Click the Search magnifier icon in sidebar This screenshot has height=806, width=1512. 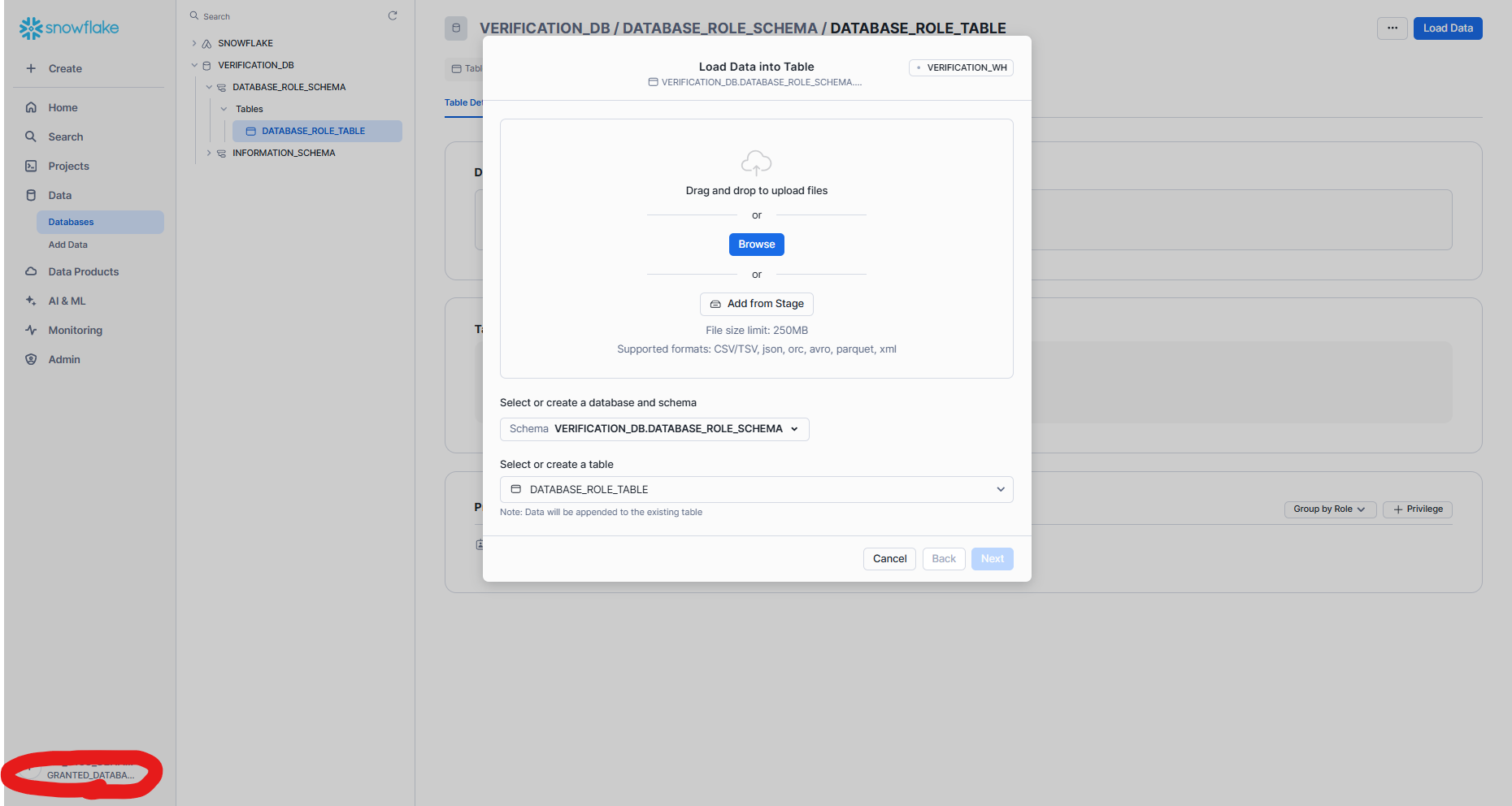(x=31, y=136)
